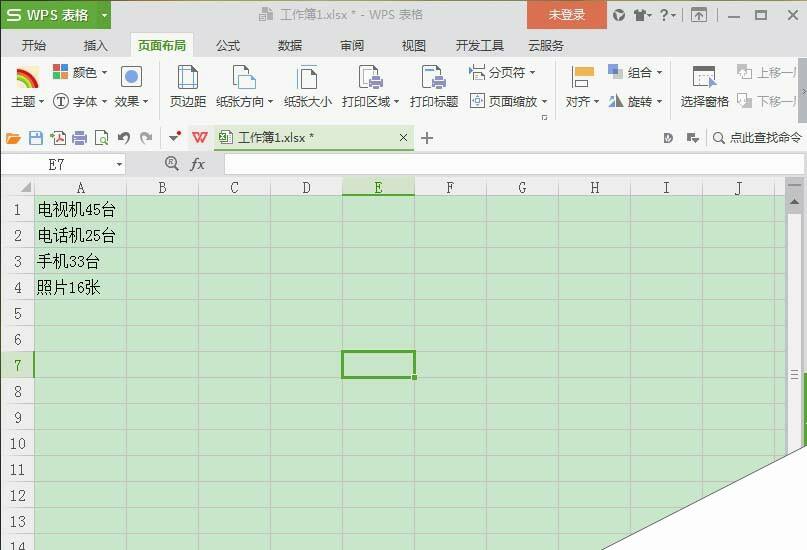807x550 pixels.
Task: Select column H header
Action: [594, 187]
